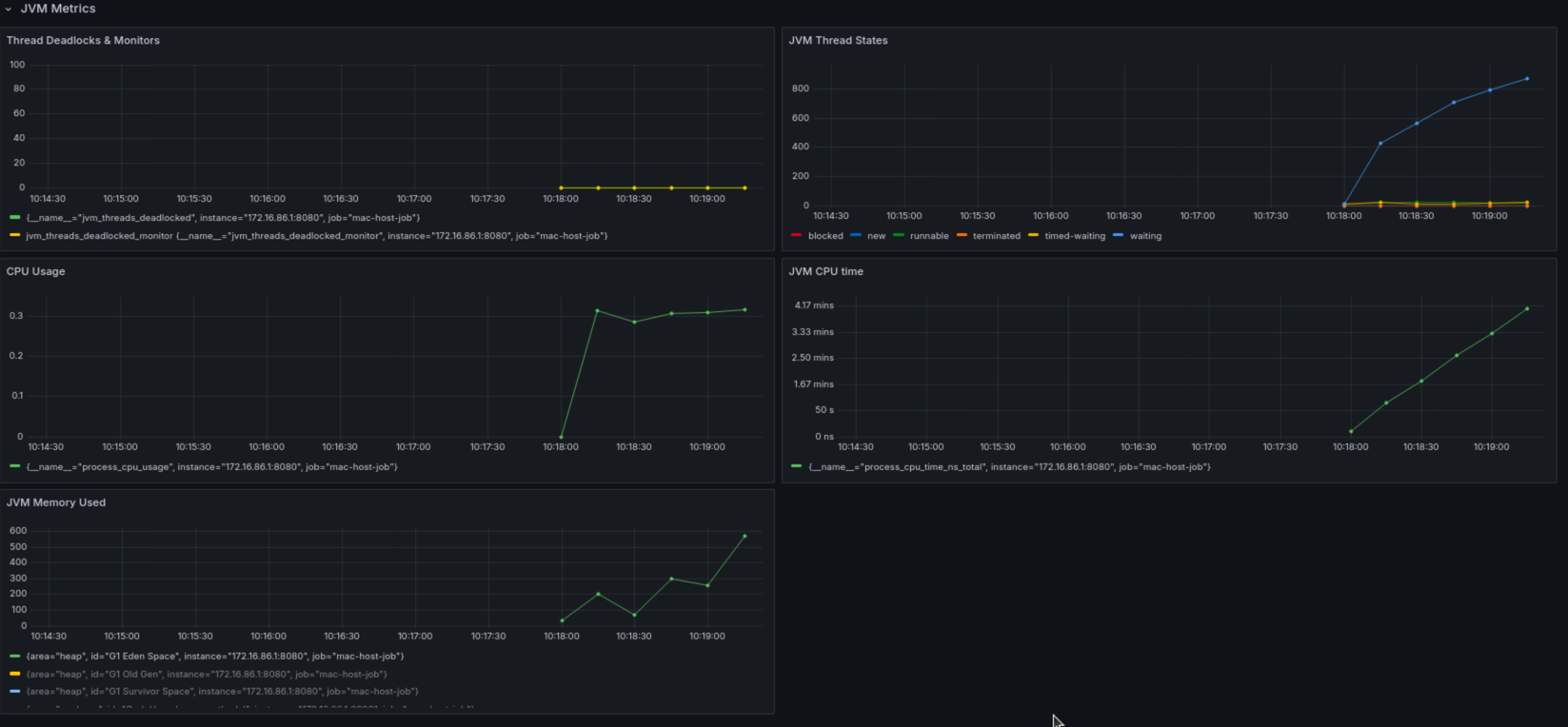Toggle the runnable series legend entry
This screenshot has width=1568, height=727.
coord(929,236)
